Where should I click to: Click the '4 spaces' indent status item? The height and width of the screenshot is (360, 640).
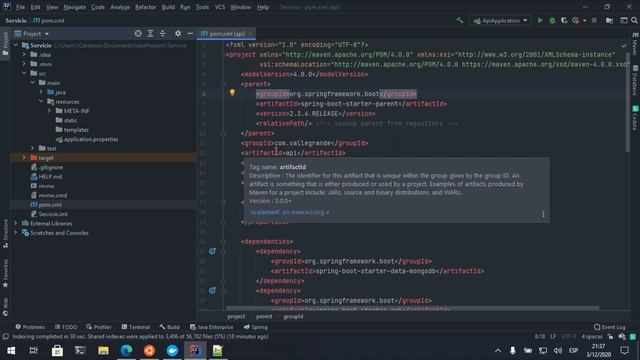click(592, 337)
